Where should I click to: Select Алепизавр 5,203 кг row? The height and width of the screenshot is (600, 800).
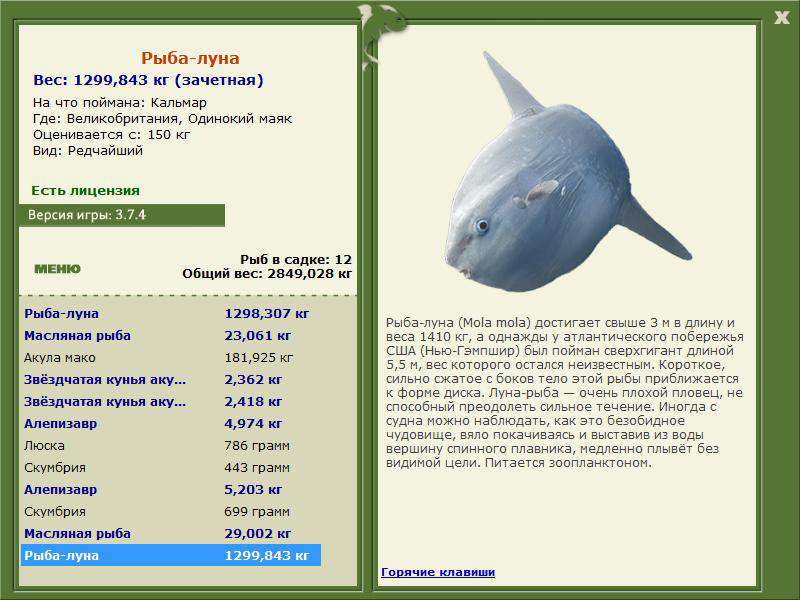pos(171,489)
